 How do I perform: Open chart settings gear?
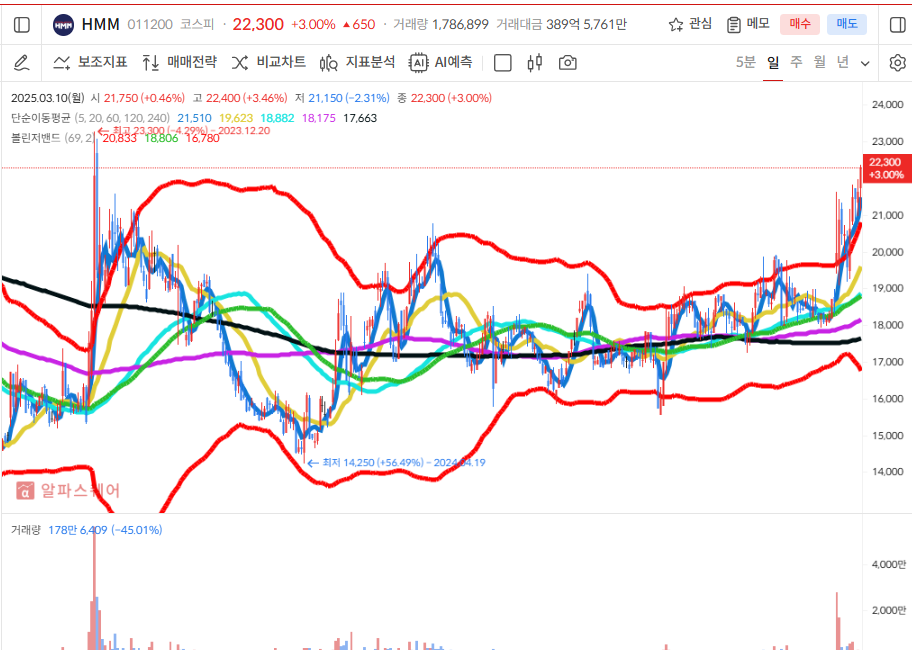point(898,63)
